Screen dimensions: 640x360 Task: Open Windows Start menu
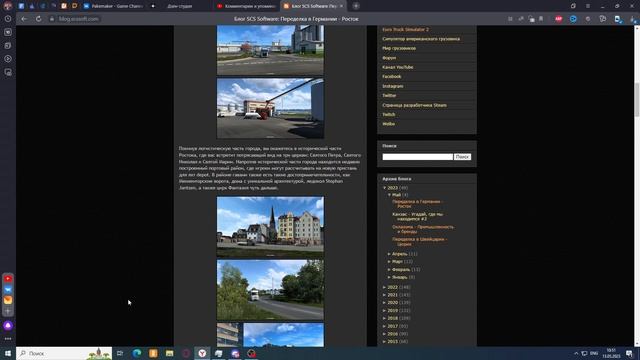click(x=8, y=353)
